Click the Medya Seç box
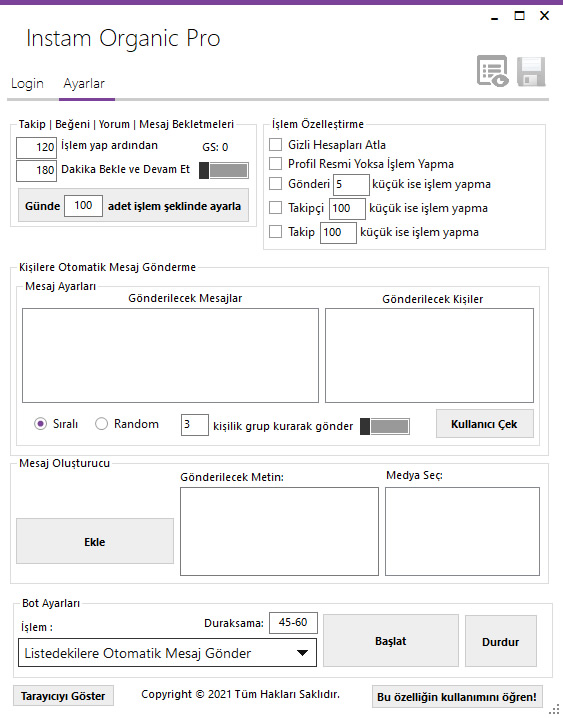Screen dimensions: 563x718 pos(462,531)
